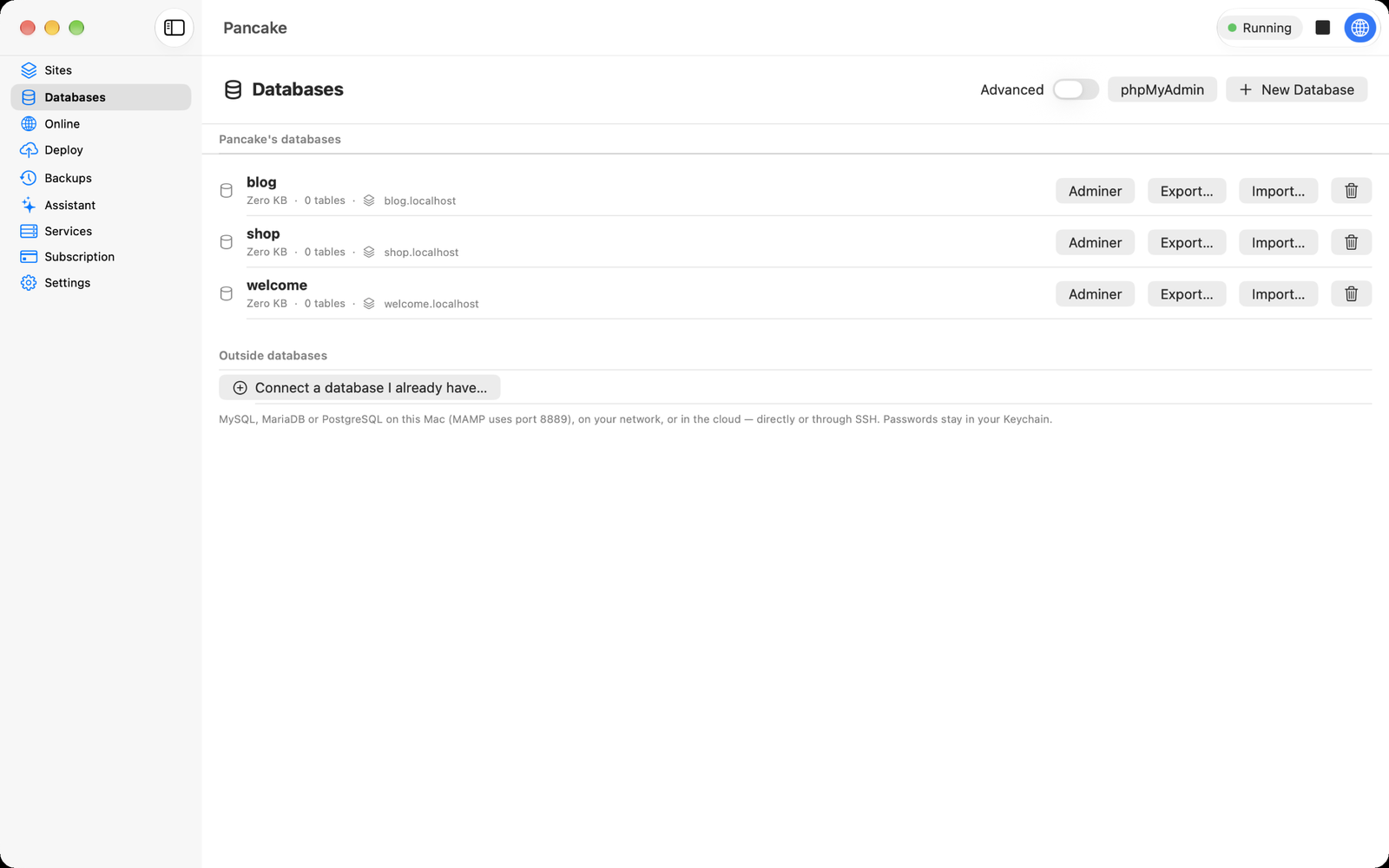
Task: Open the blog.localhost site link
Action: [420, 201]
